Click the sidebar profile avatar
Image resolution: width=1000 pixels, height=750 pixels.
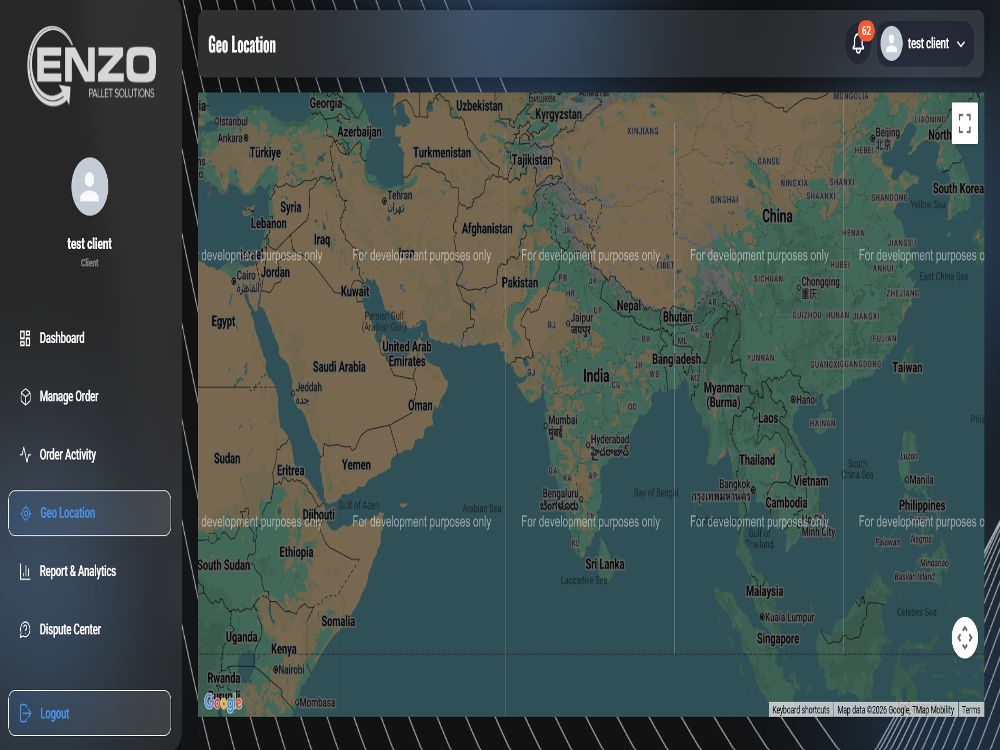(90, 186)
